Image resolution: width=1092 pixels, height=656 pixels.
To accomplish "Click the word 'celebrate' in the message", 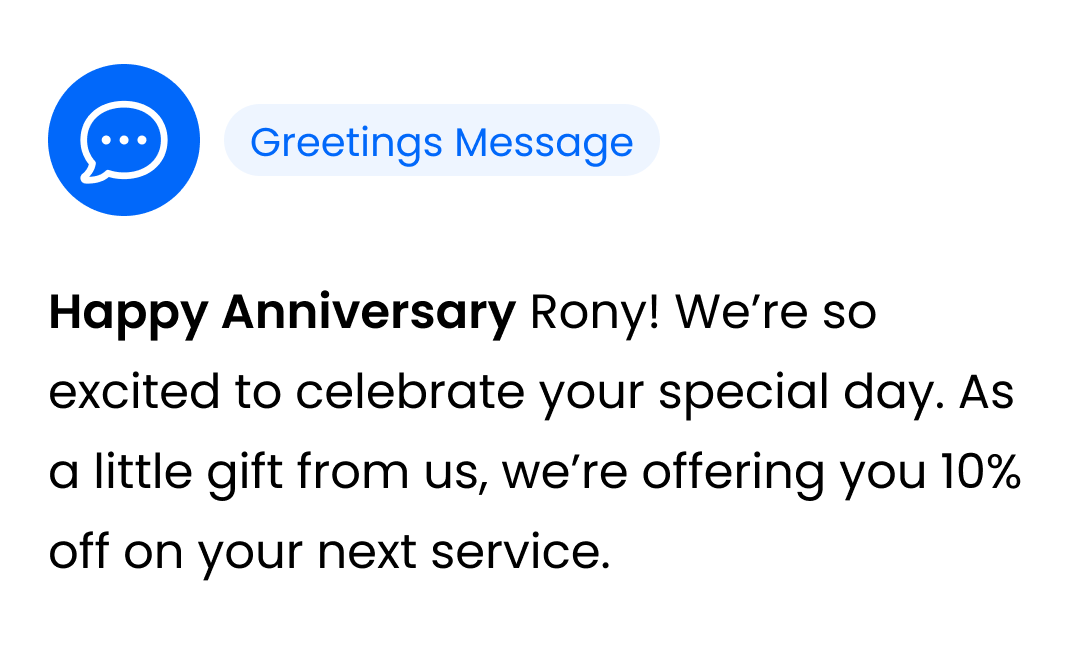I will pyautogui.click(x=410, y=392).
